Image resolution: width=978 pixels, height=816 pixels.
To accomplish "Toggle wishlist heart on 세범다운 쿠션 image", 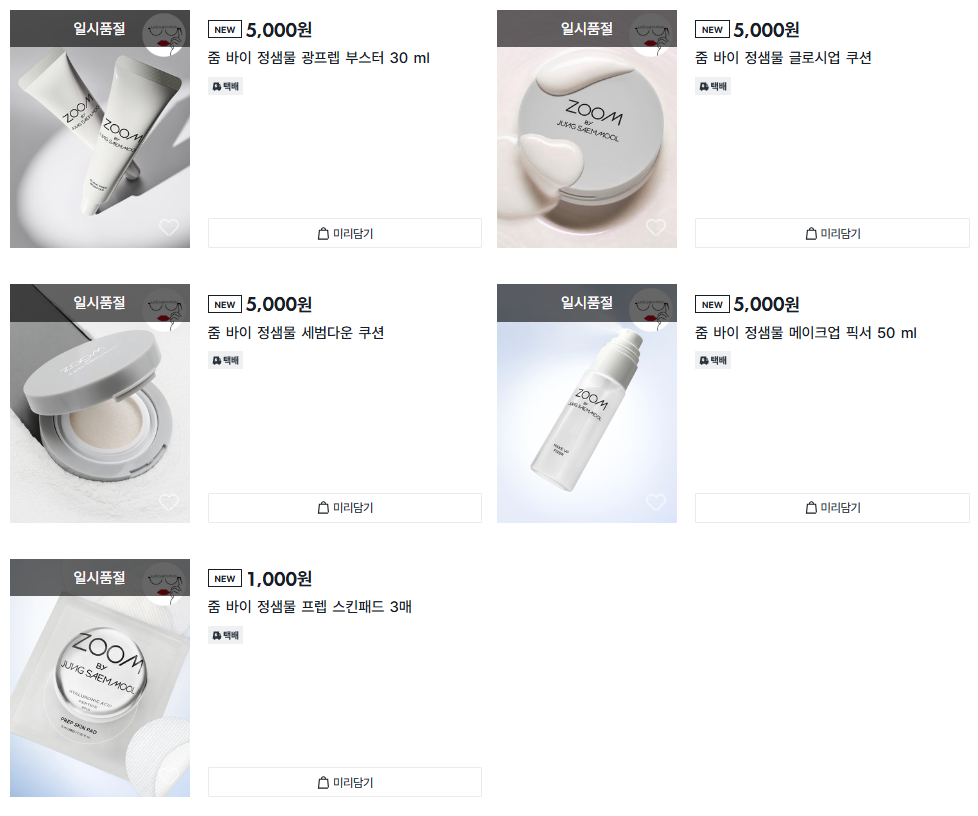I will point(168,502).
